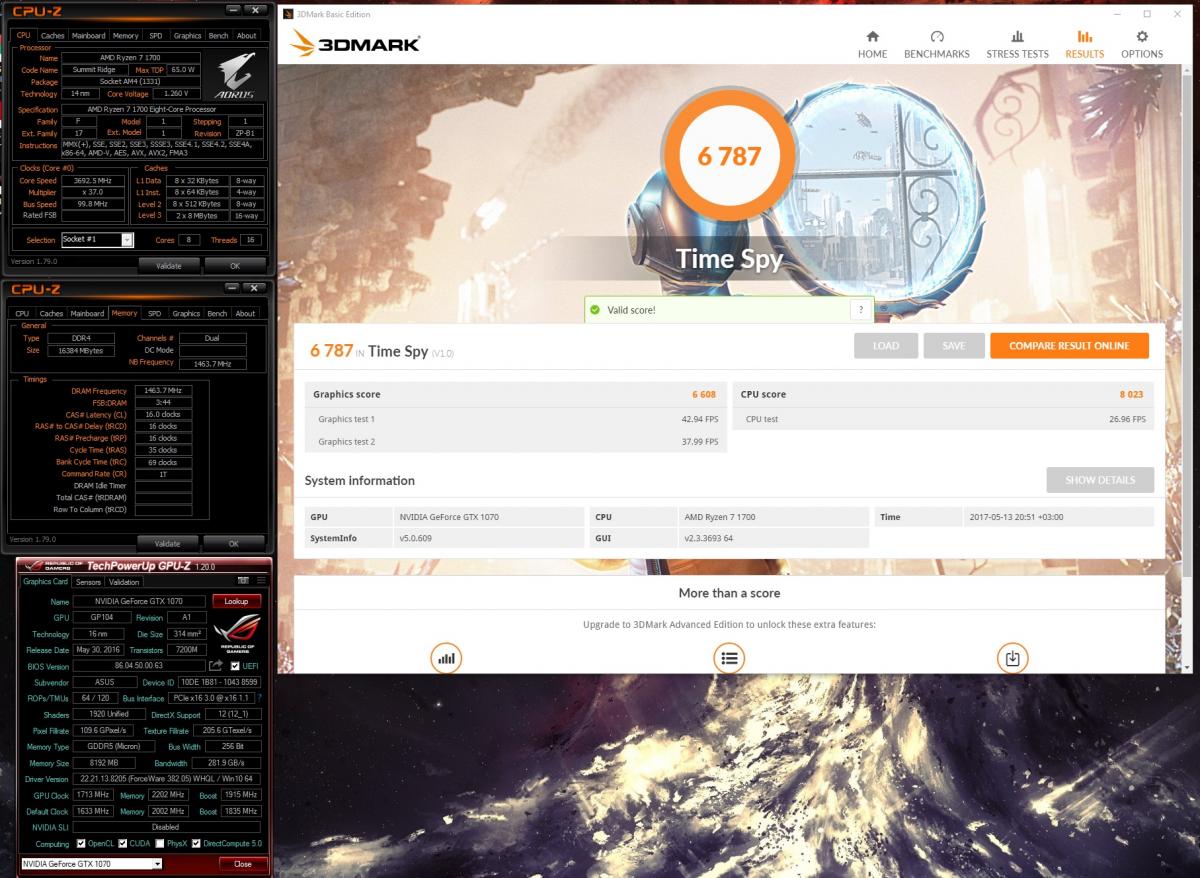Click Save button in 3DMark results

[954, 346]
